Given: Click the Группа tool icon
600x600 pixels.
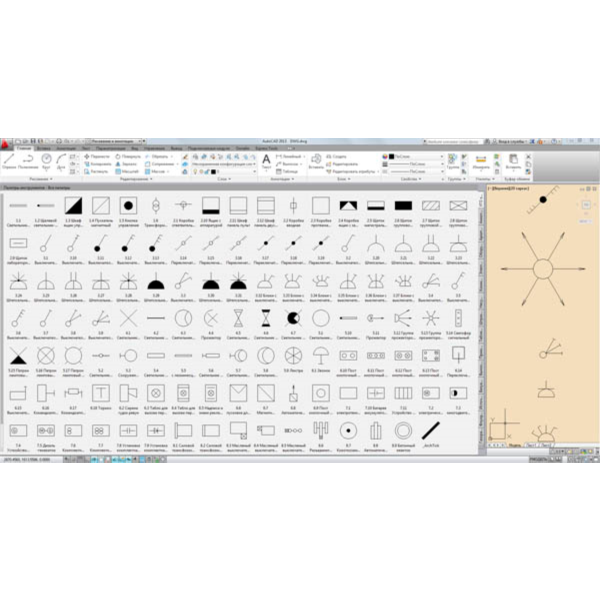Looking at the screenshot, I should coord(453,161).
